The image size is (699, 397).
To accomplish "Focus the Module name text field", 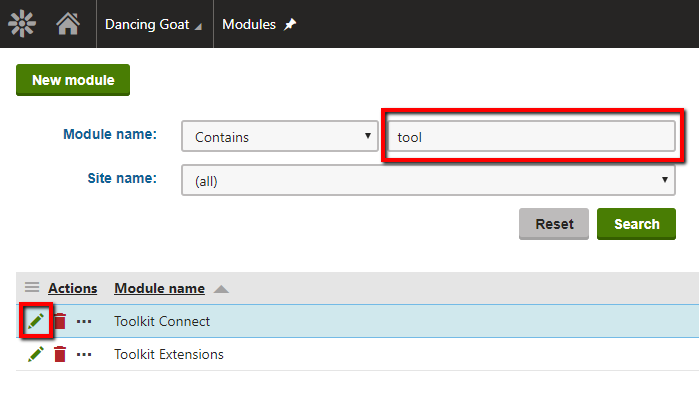I will point(531,136).
